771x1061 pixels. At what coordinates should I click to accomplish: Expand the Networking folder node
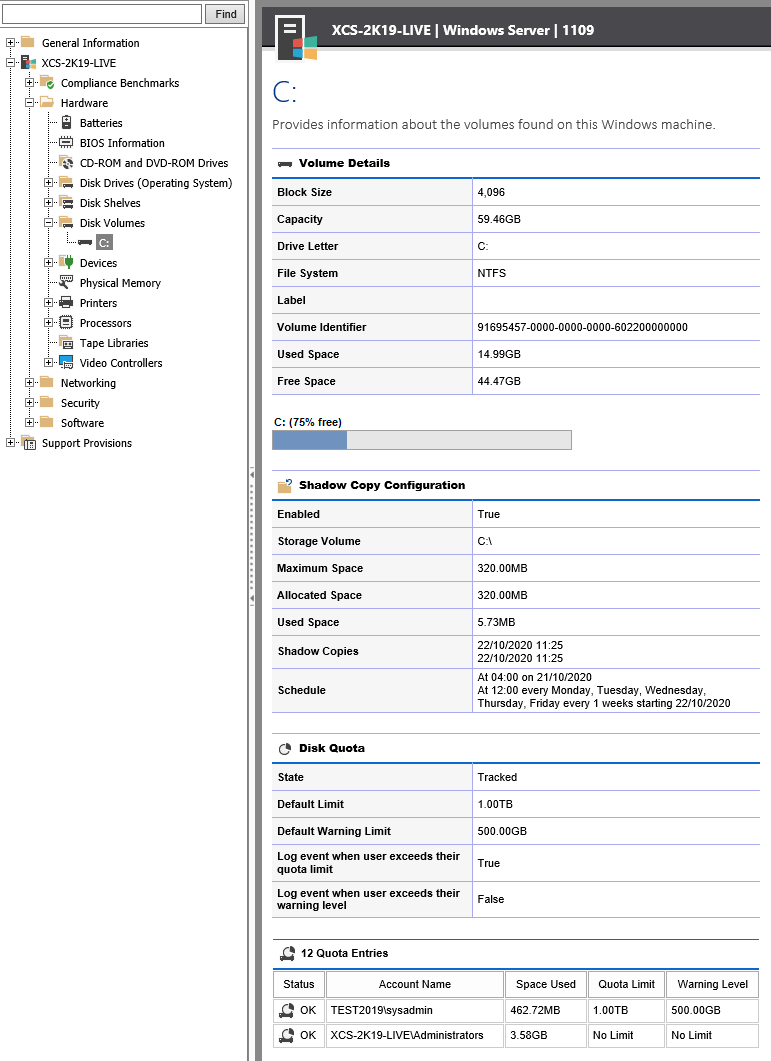click(x=30, y=383)
